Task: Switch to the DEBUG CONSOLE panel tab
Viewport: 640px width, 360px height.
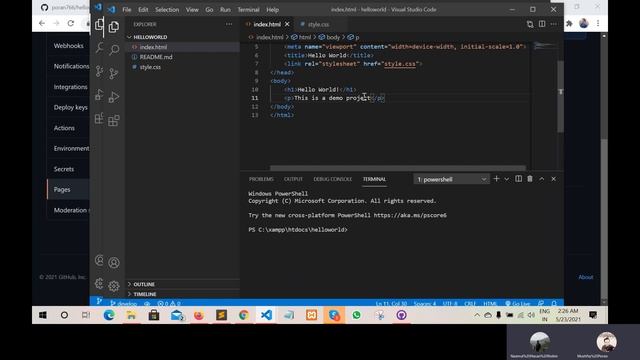Action: point(333,179)
